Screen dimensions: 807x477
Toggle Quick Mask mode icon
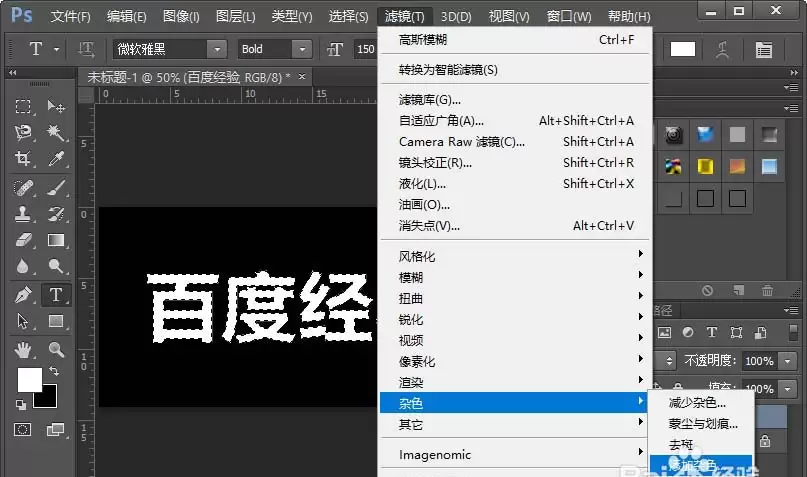point(23,429)
